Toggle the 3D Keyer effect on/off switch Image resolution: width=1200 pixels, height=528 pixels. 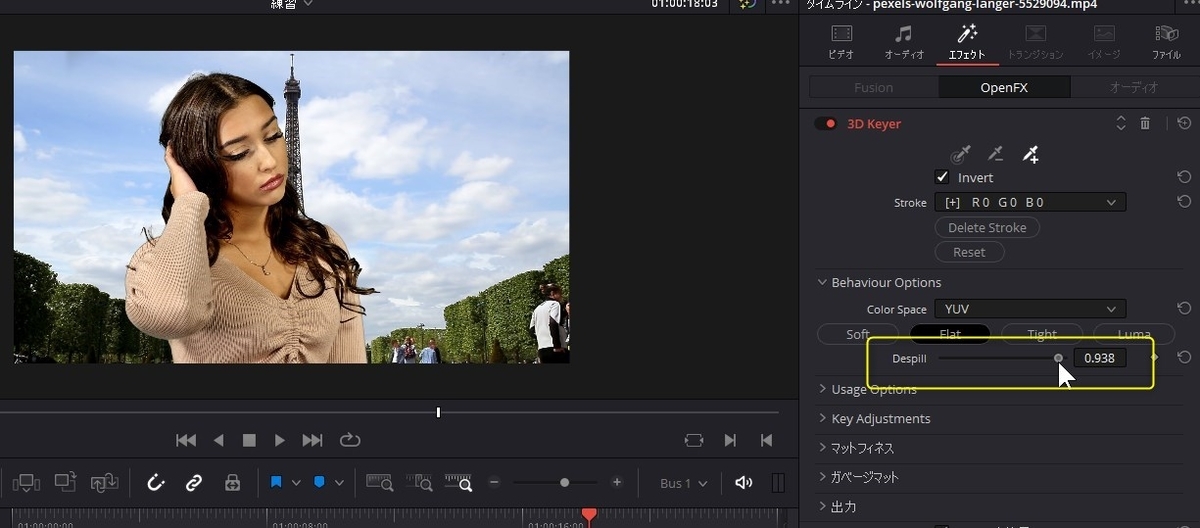pyautogui.click(x=825, y=124)
